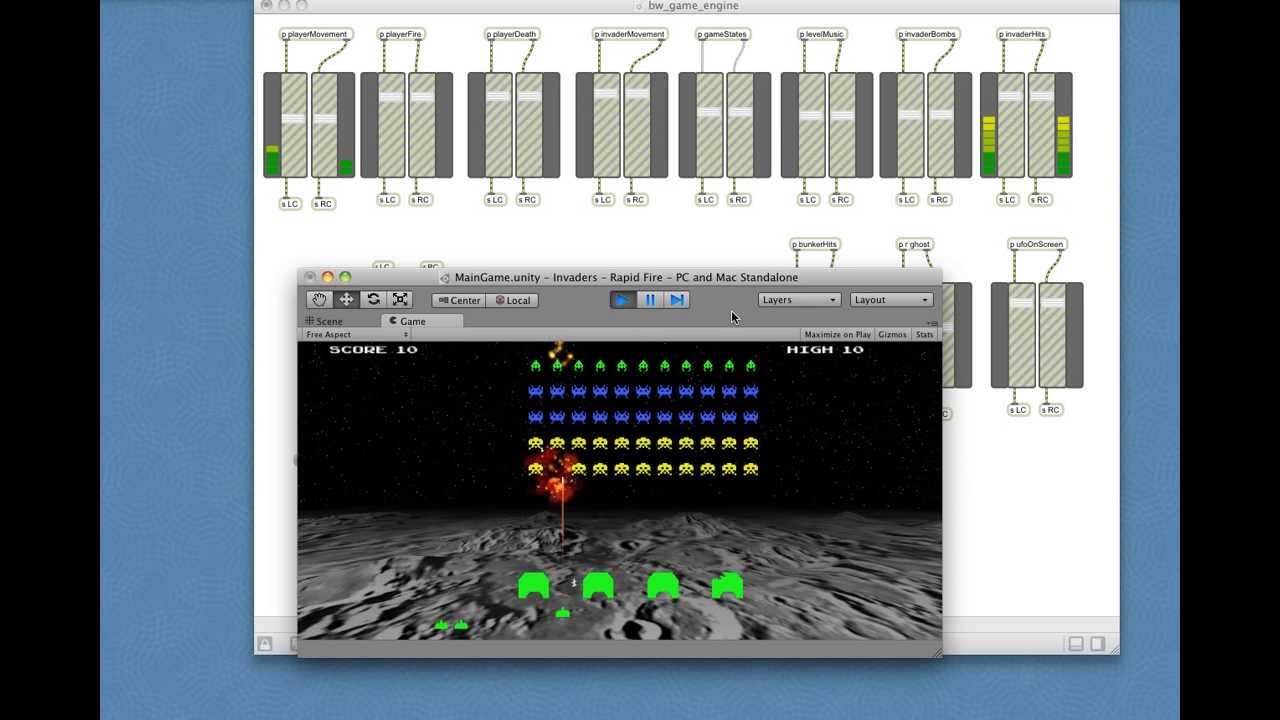Toggle Maximize on Play in Game view

837,334
